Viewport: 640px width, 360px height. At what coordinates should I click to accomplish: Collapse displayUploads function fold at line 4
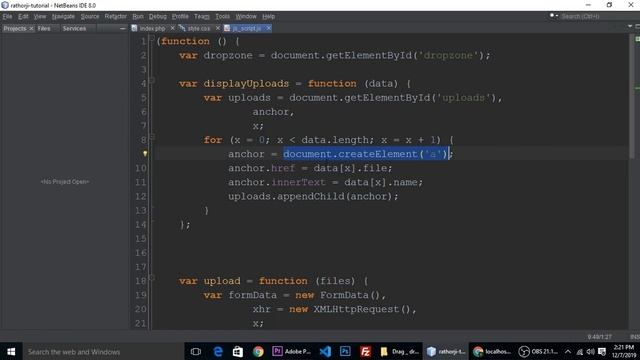pos(152,80)
